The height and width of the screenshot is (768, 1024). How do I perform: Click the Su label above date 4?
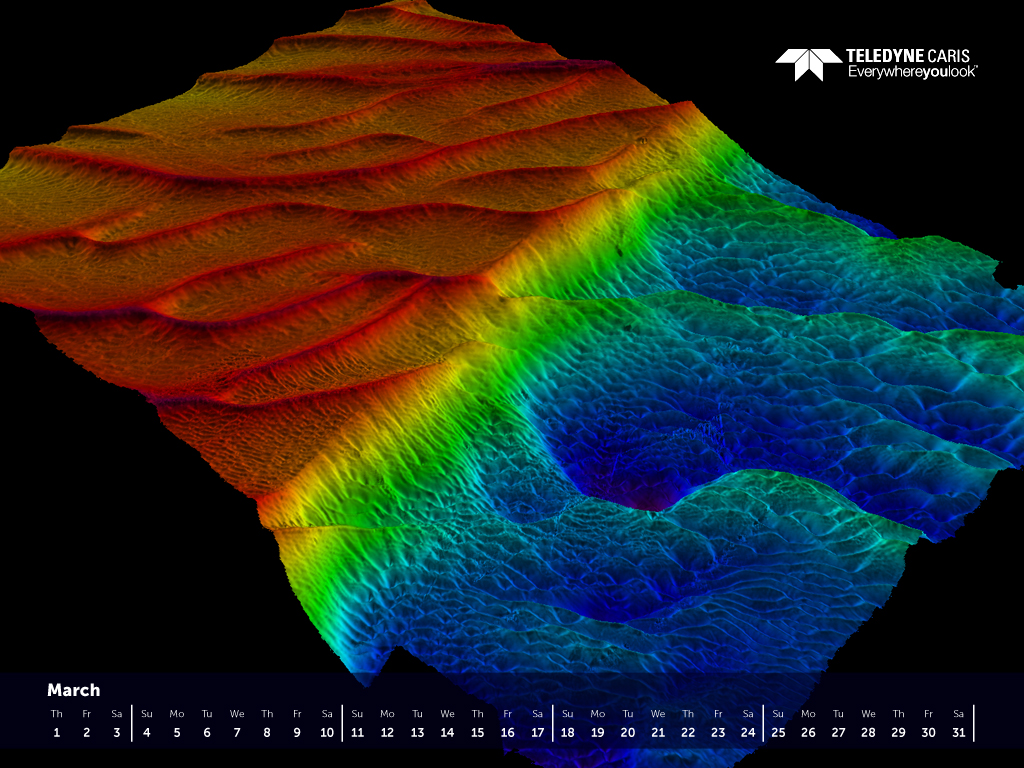(x=147, y=714)
